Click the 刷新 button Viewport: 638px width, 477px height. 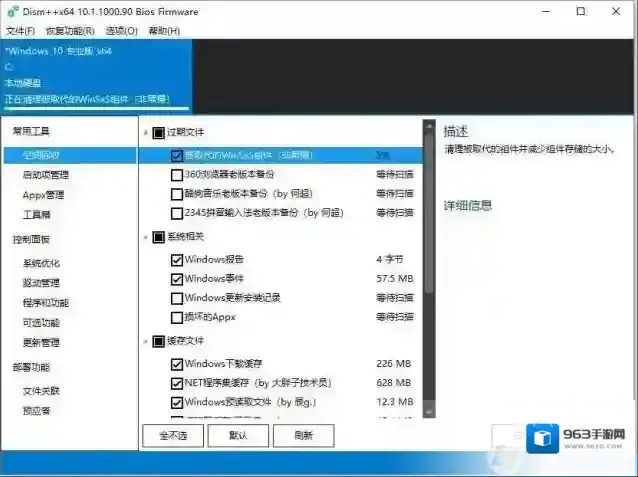303,436
